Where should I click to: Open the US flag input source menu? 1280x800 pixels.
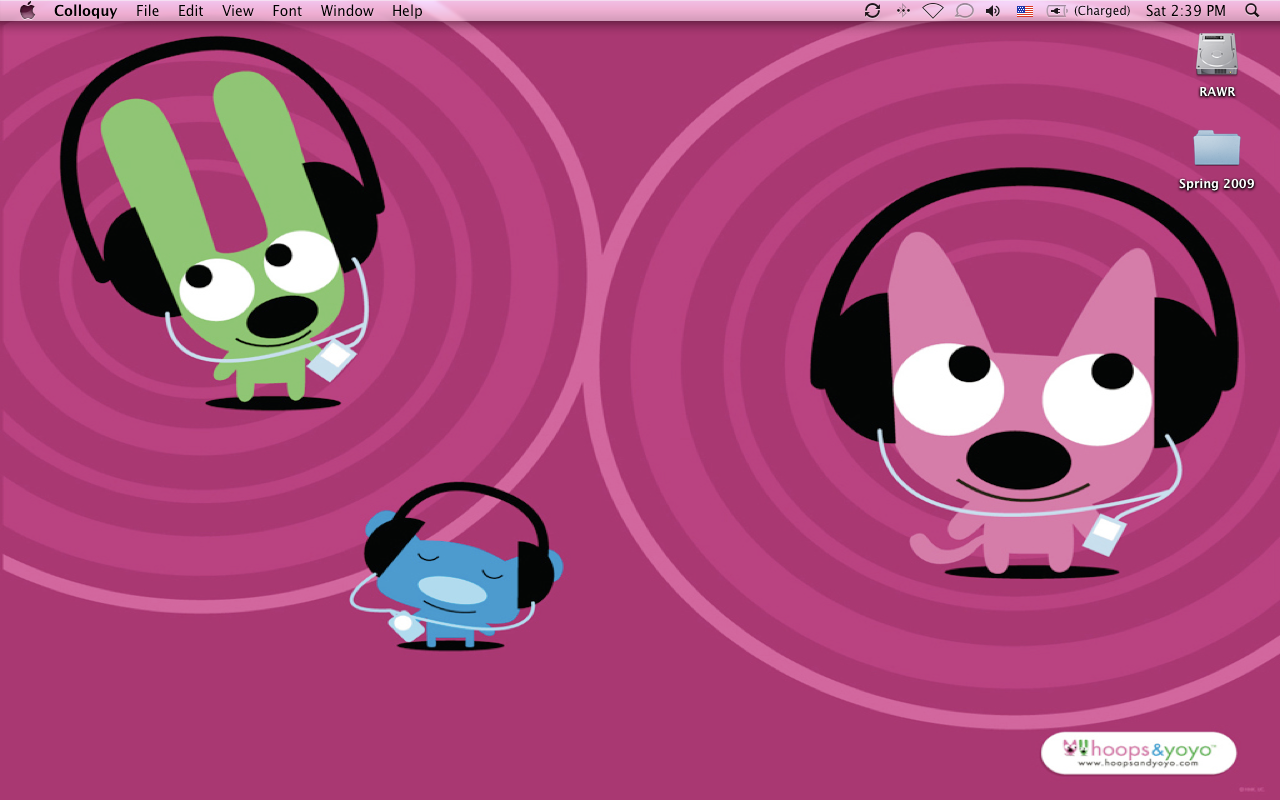tap(1025, 11)
